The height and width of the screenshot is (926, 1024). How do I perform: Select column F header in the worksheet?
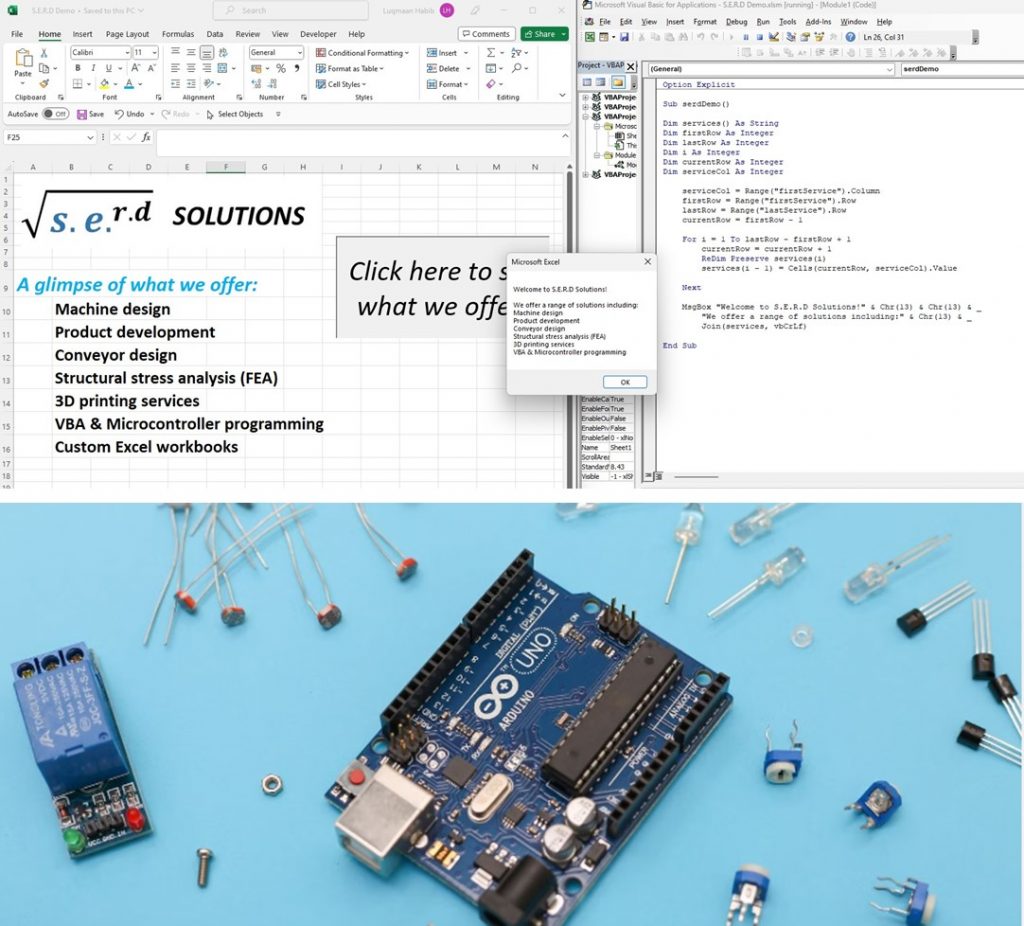225,167
